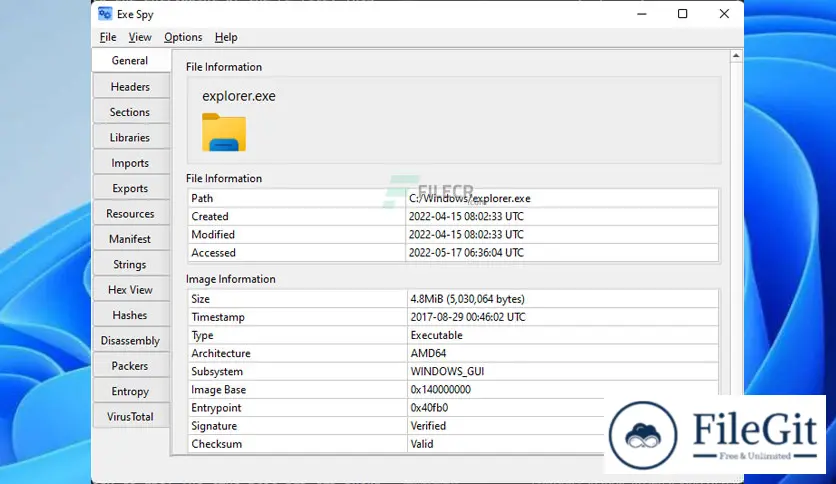This screenshot has height=484, width=836.
Task: Maximize the Exe Spy window
Action: pyautogui.click(x=682, y=14)
